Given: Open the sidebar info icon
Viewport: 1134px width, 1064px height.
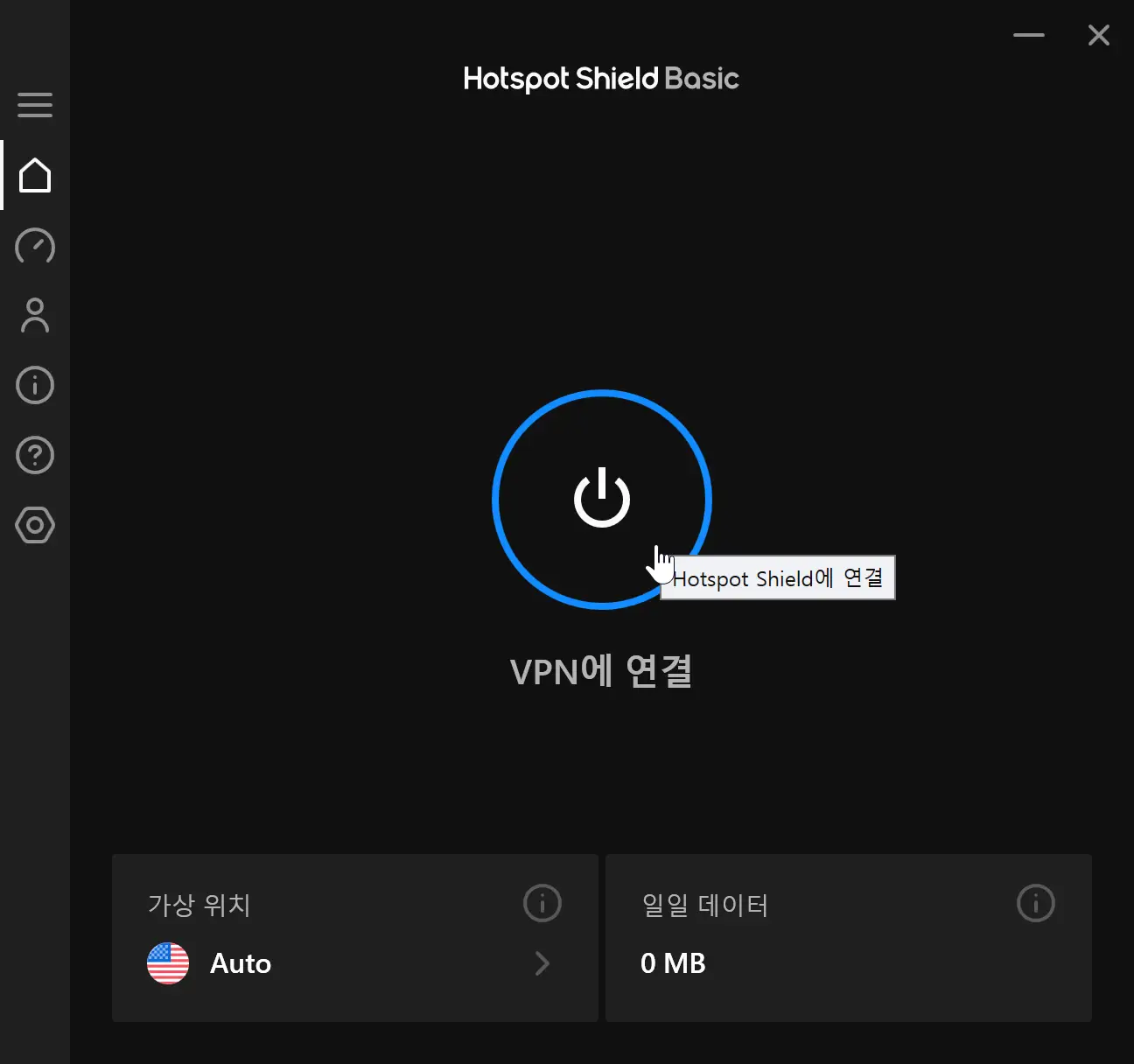Looking at the screenshot, I should 35,385.
